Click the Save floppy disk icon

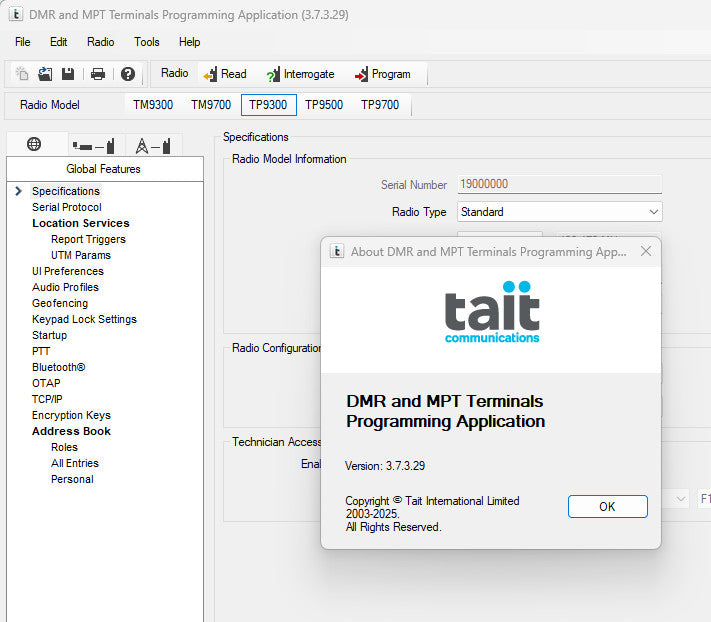[68, 73]
